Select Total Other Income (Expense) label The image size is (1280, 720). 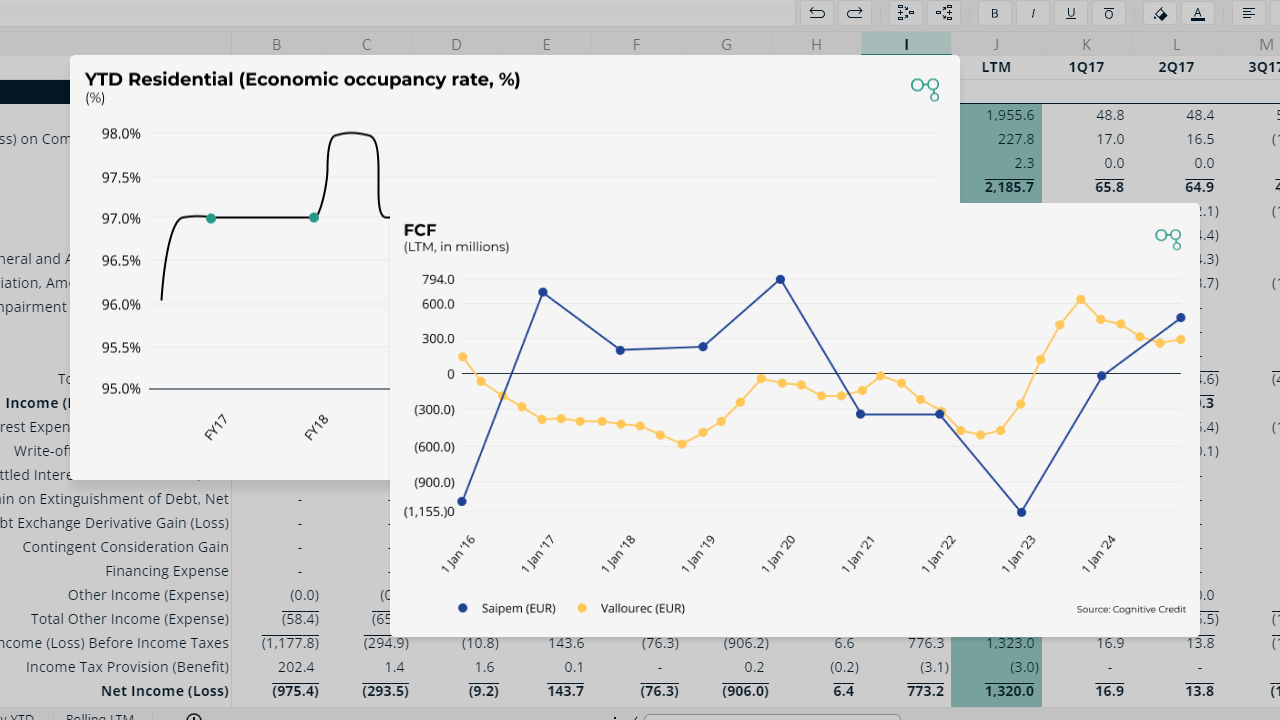130,619
